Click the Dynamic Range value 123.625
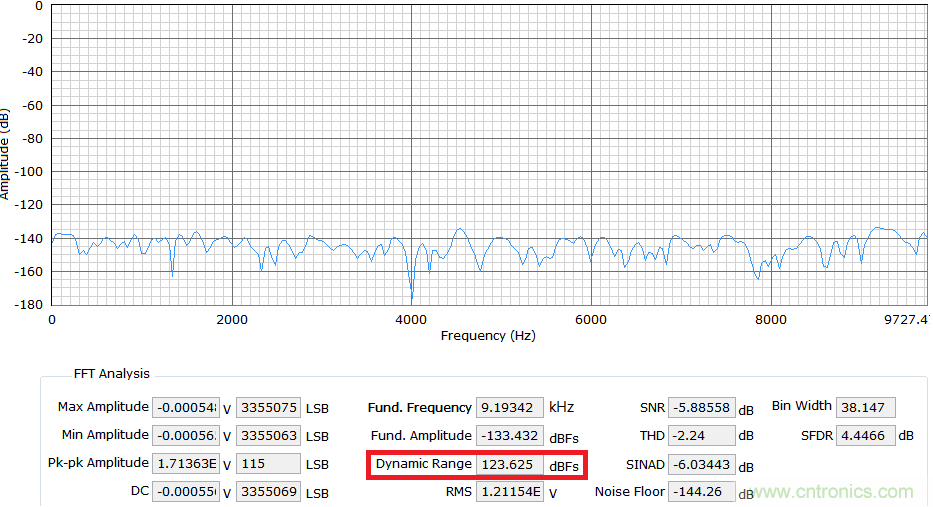This screenshot has width=933, height=507. click(510, 465)
